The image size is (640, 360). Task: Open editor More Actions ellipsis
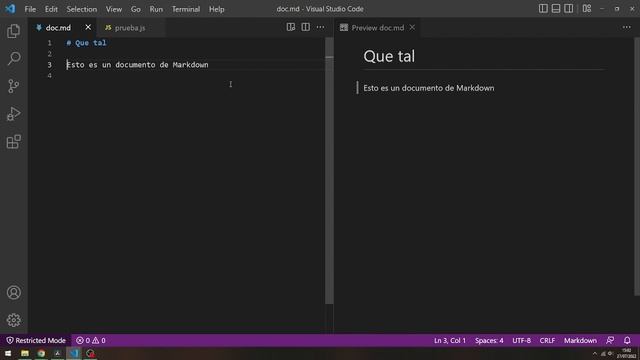point(320,27)
